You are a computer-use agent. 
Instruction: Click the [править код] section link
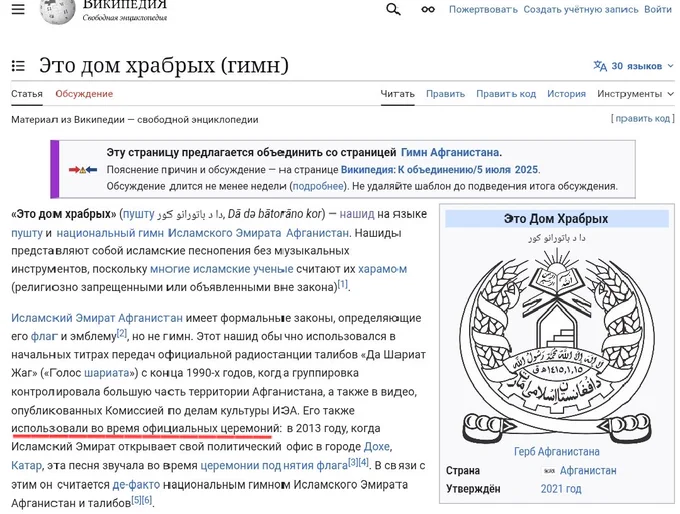[643, 118]
